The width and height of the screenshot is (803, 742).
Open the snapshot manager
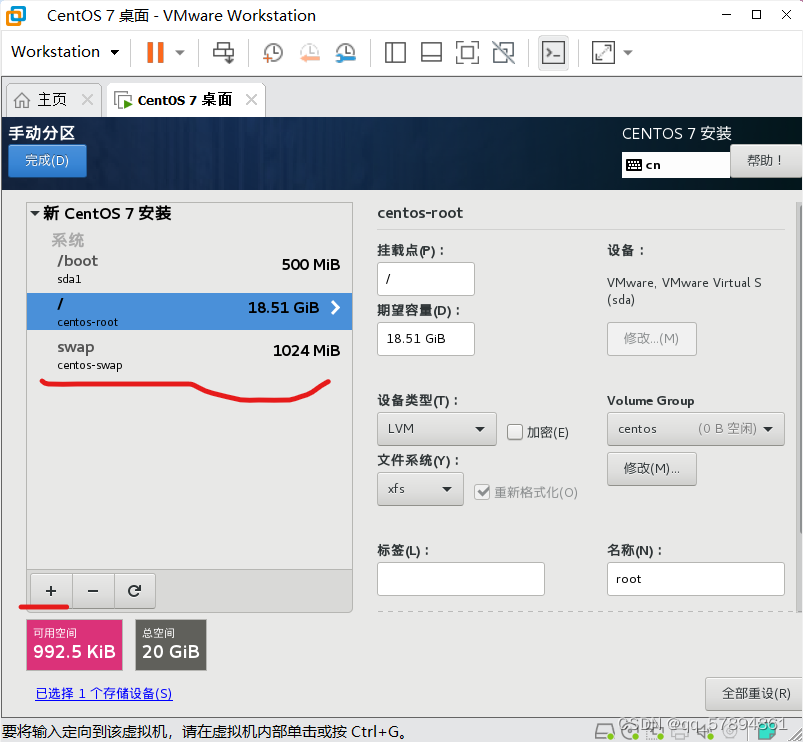pyautogui.click(x=346, y=52)
